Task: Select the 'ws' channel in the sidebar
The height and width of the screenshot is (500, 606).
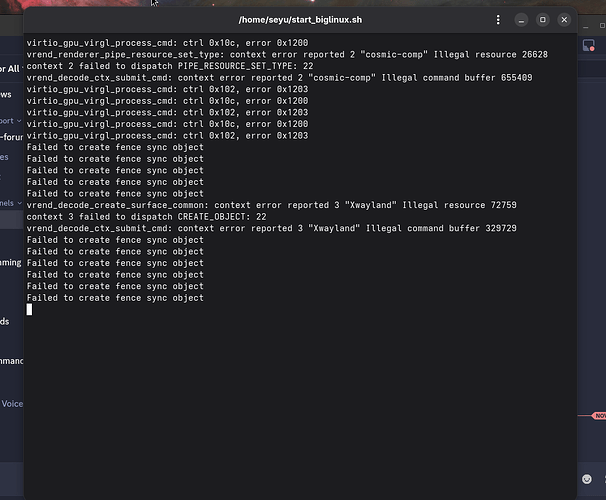Action: (x=8, y=94)
